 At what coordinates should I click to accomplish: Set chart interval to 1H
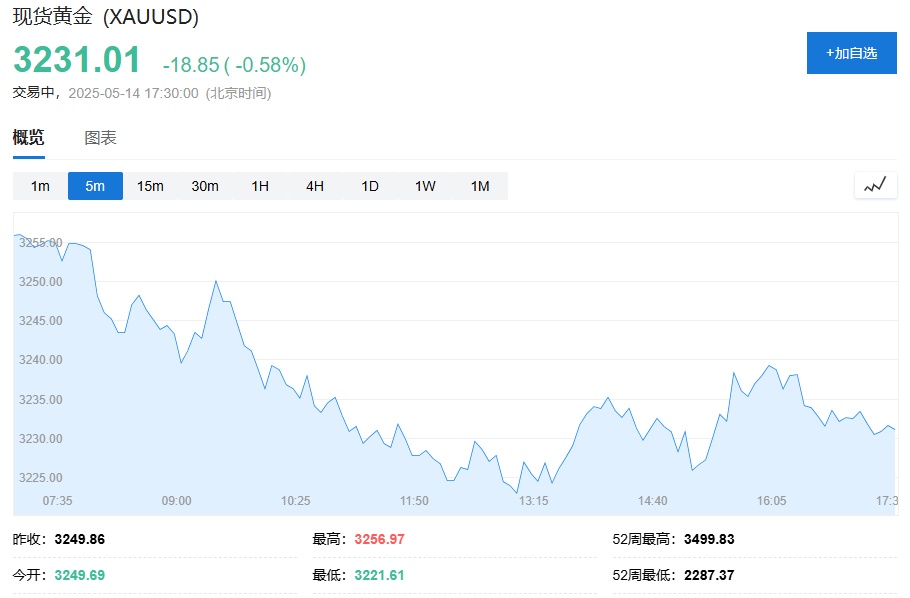[x=260, y=186]
